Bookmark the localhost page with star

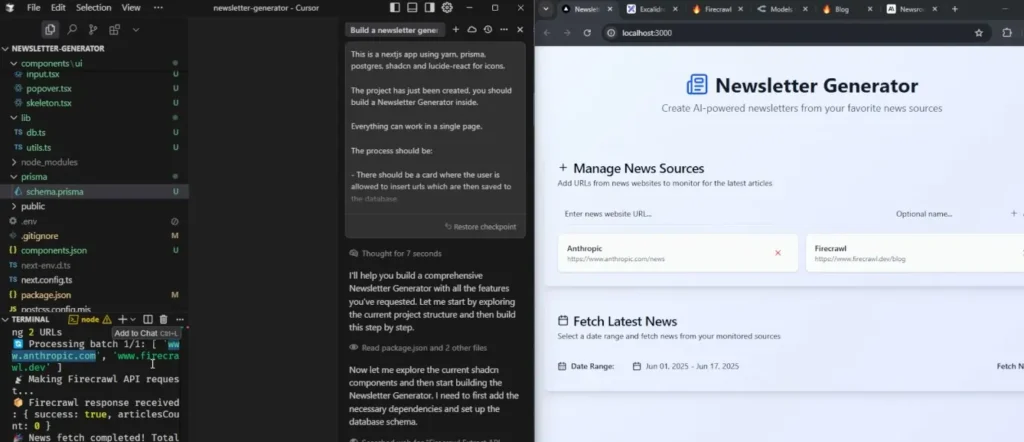point(979,32)
